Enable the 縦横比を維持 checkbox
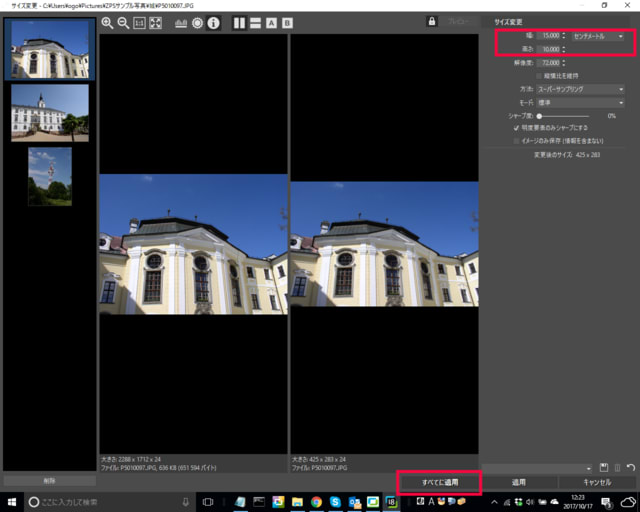 (x=540, y=76)
